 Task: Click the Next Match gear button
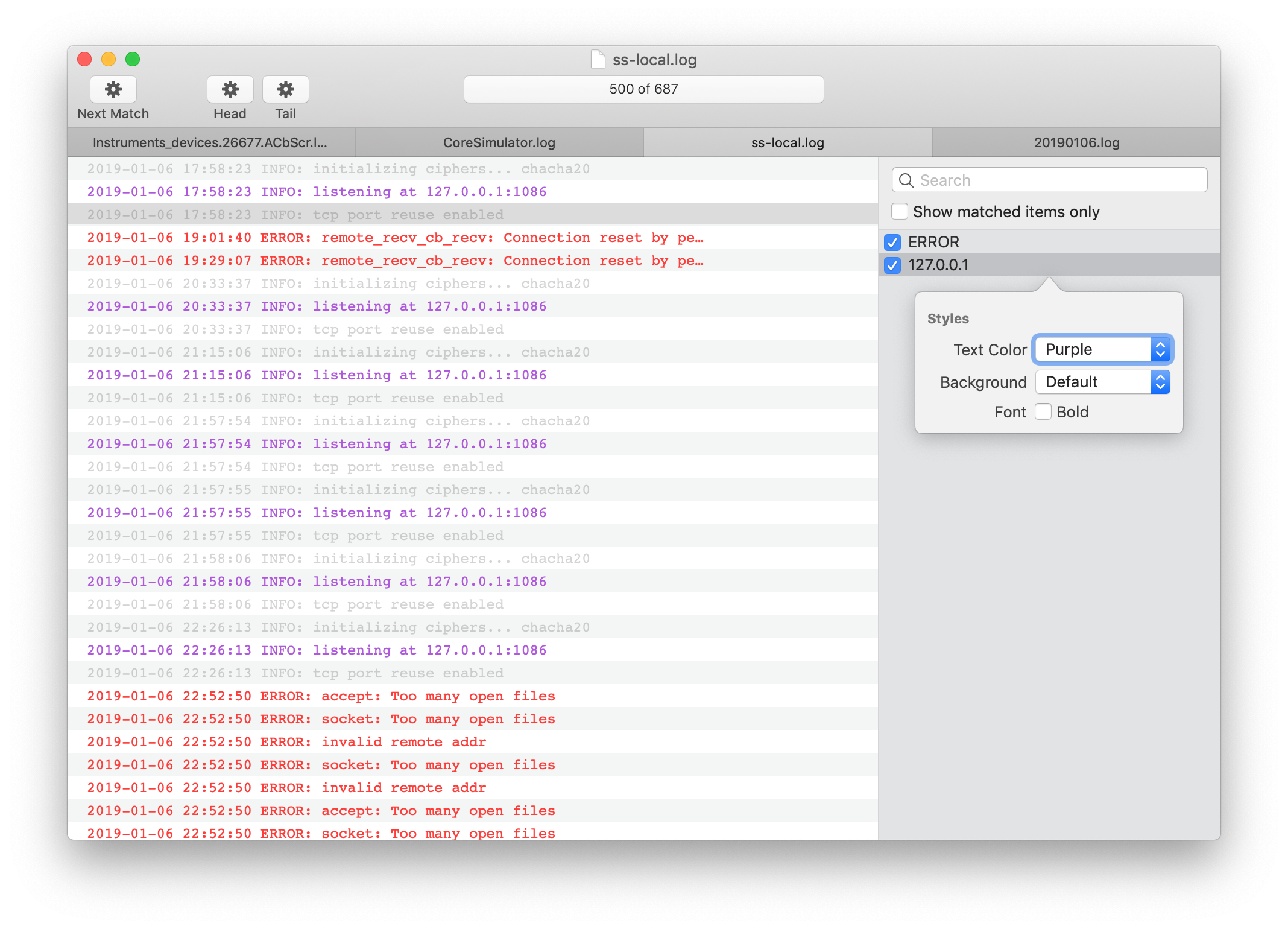point(113,89)
